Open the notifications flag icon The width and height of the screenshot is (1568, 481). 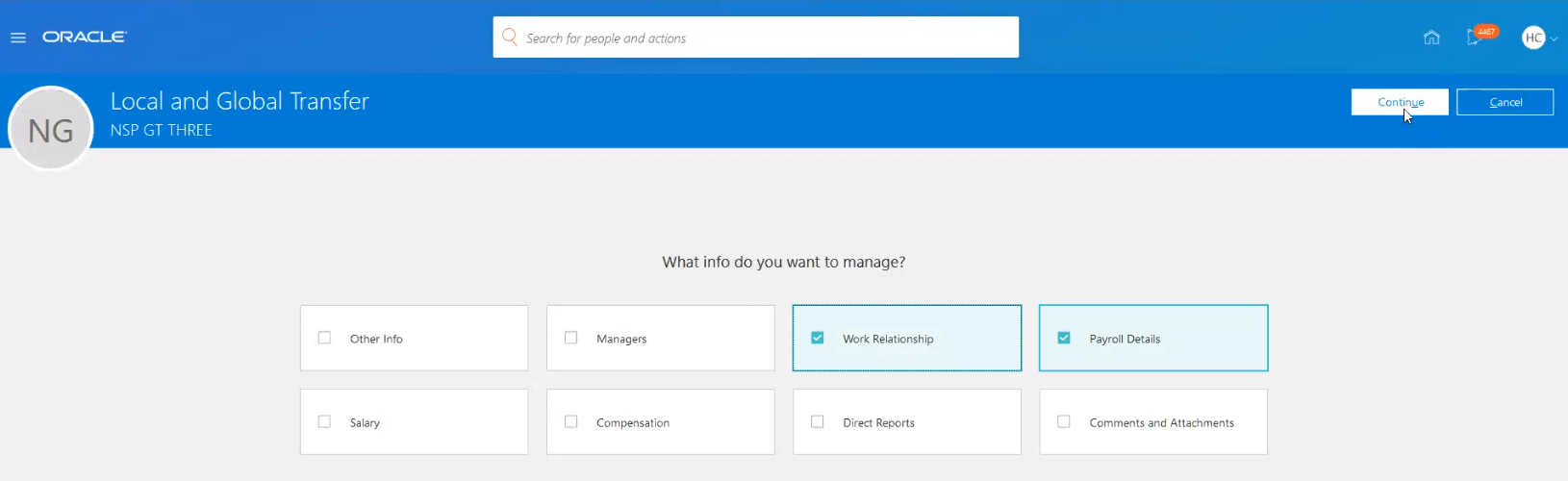click(x=1473, y=38)
